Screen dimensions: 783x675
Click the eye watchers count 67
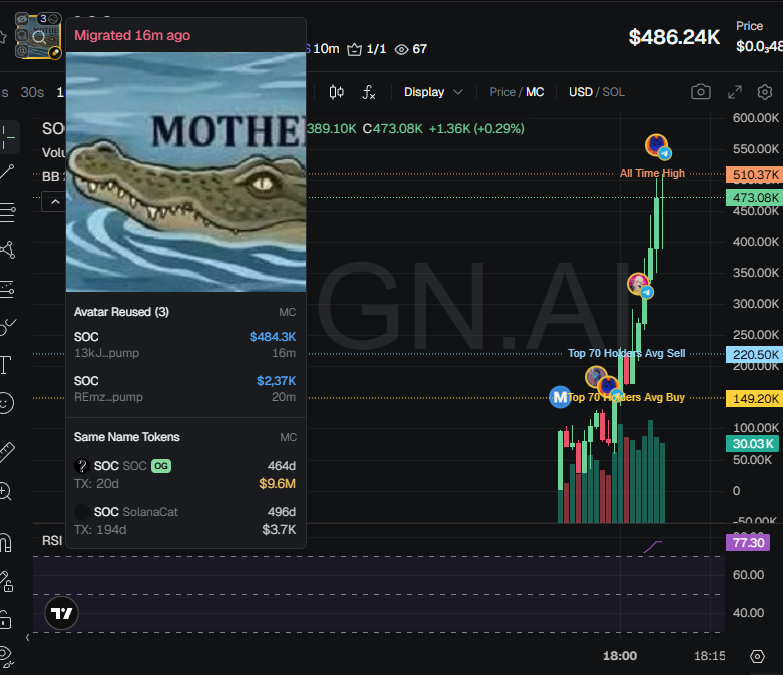point(411,49)
